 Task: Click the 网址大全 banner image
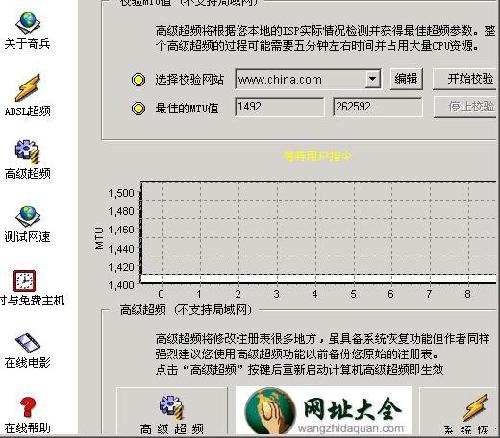pyautogui.click(x=324, y=412)
